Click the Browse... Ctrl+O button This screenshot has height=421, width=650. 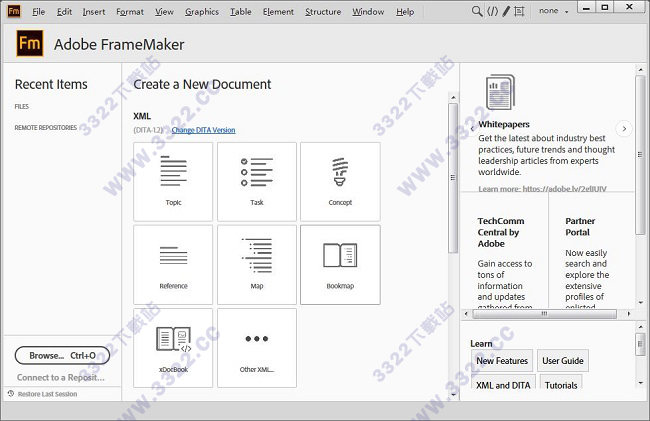pyautogui.click(x=62, y=356)
